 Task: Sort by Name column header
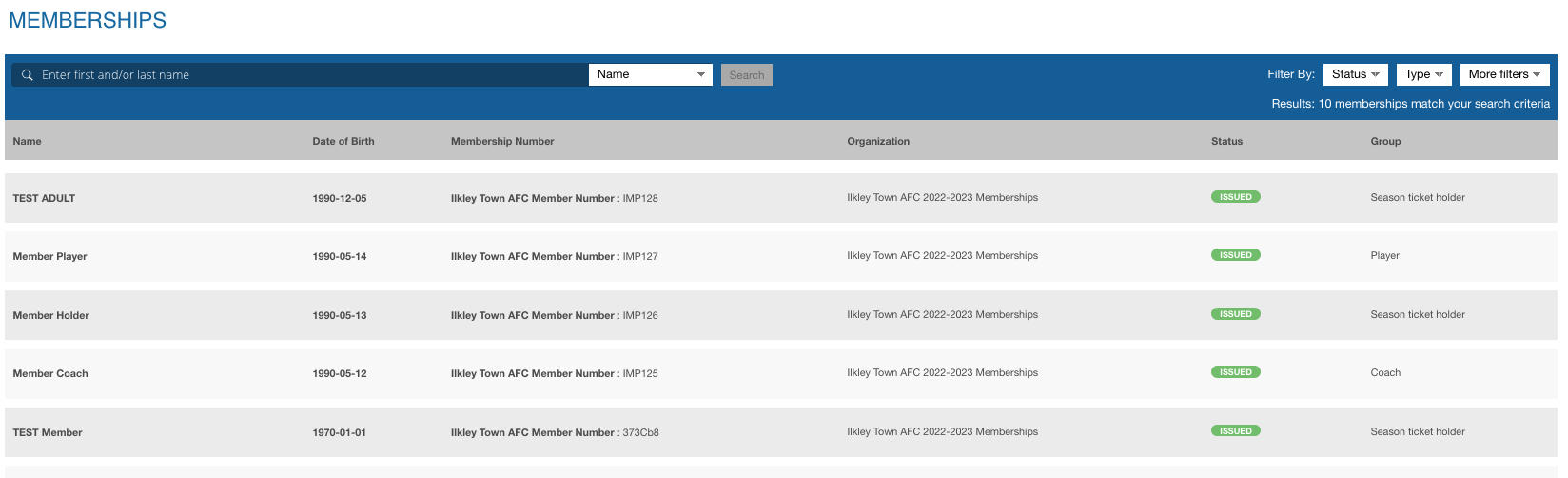click(28, 141)
